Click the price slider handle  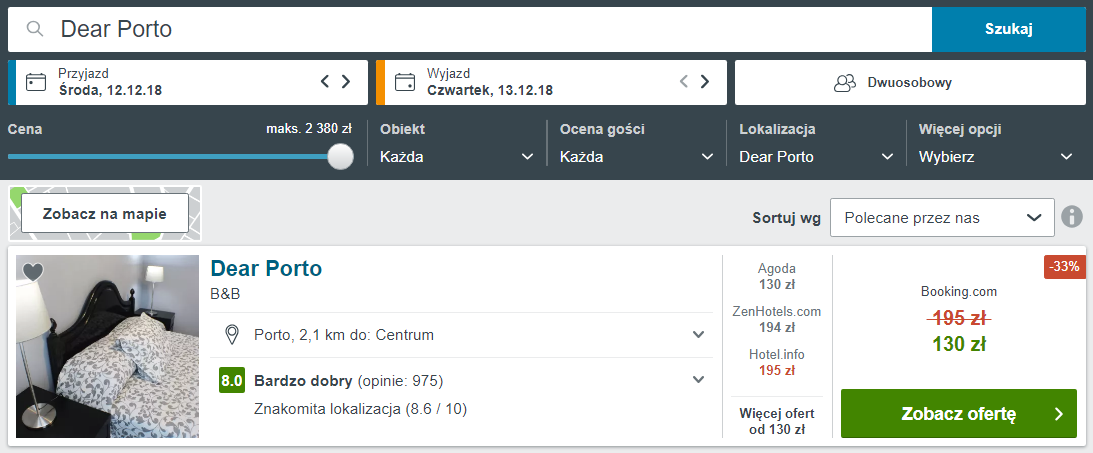(x=340, y=156)
